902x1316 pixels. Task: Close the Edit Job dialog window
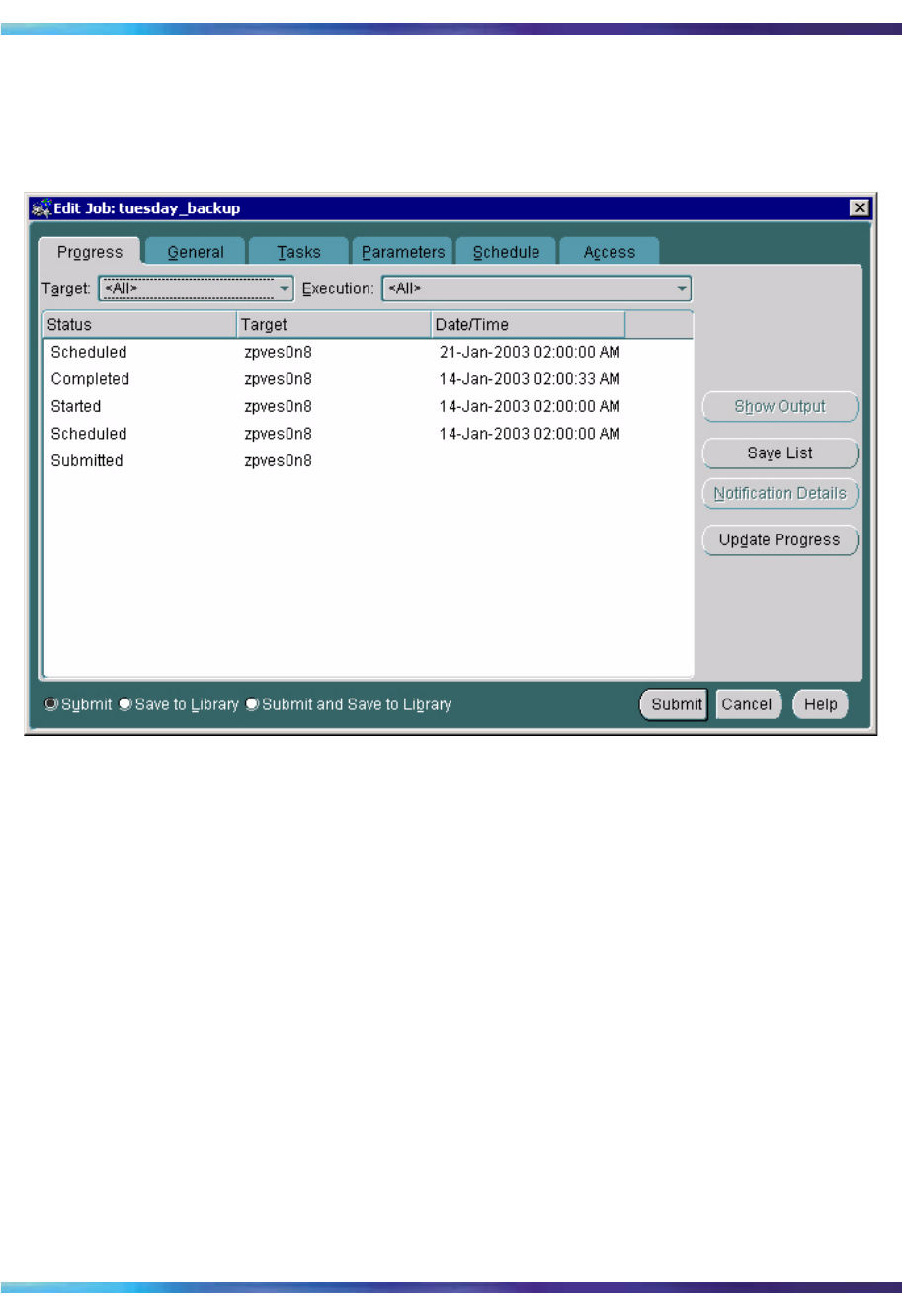tap(861, 207)
